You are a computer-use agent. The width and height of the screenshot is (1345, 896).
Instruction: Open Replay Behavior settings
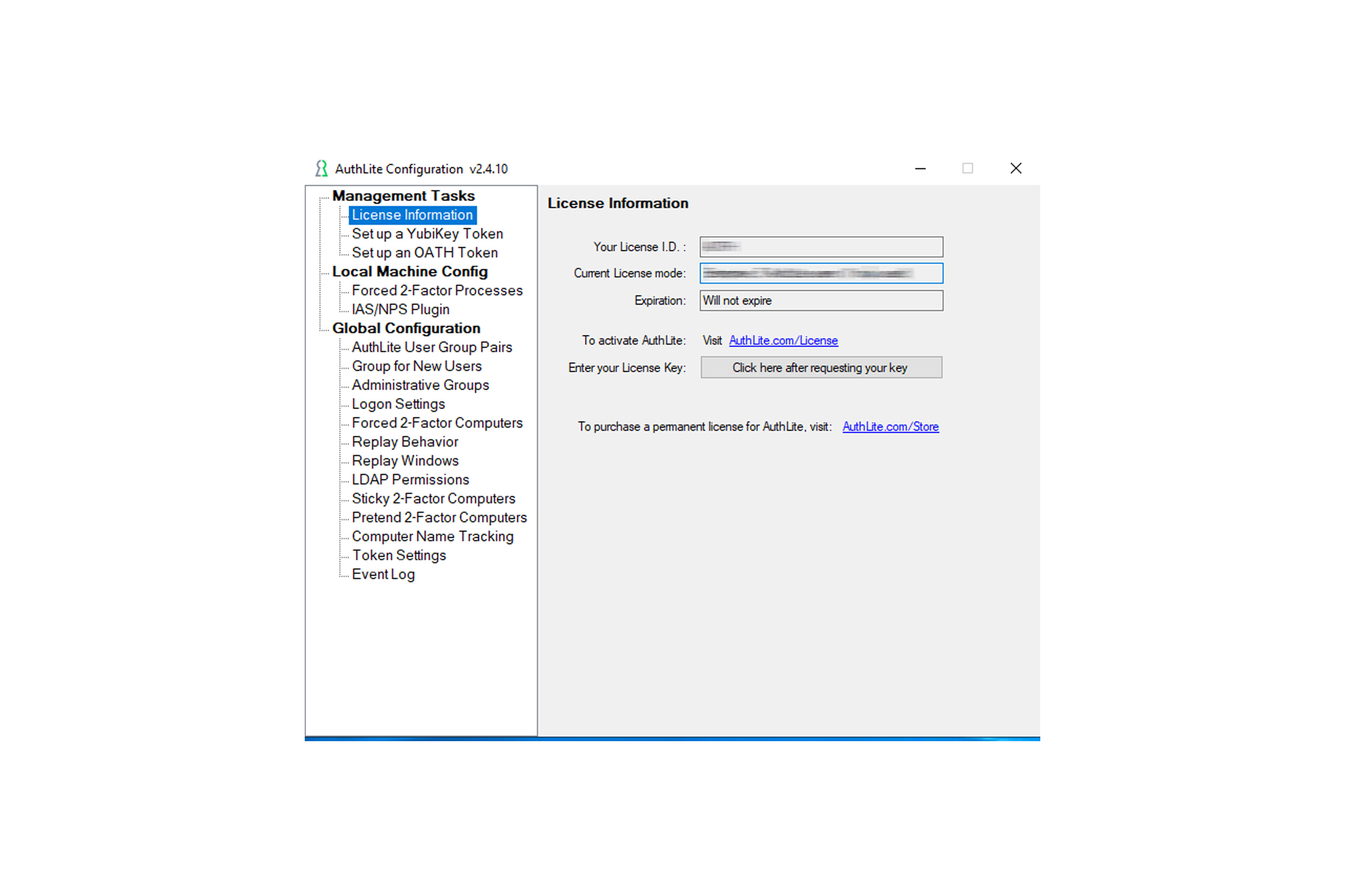[405, 442]
